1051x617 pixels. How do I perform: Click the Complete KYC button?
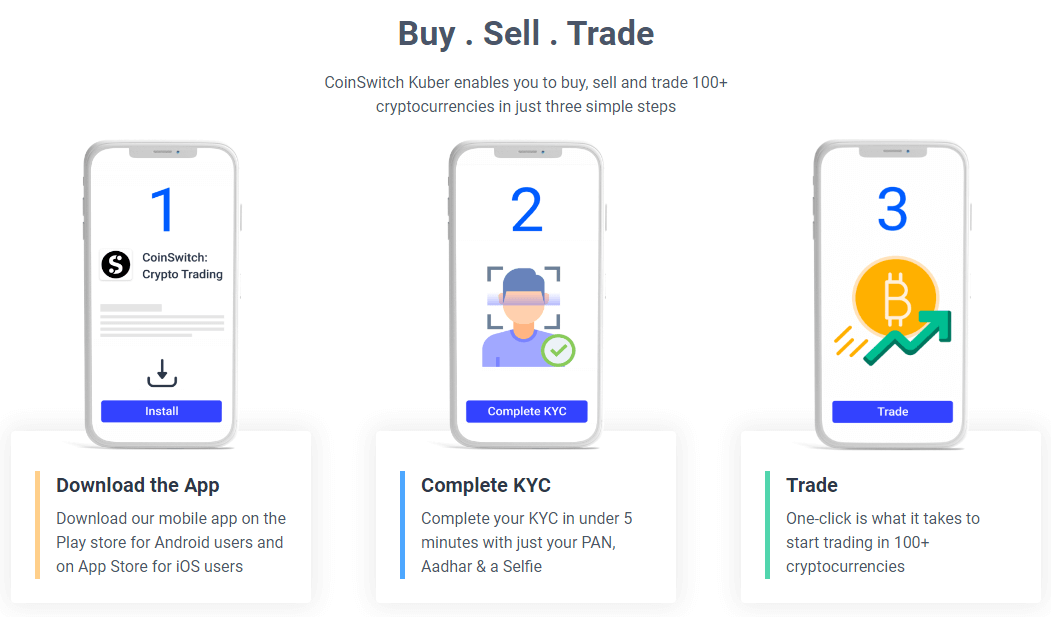pyautogui.click(x=527, y=411)
